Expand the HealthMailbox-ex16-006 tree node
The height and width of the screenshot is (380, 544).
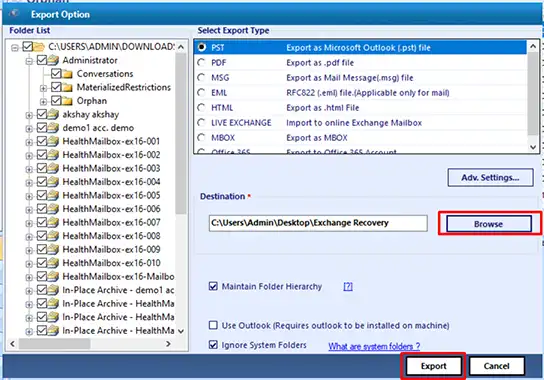point(29,210)
